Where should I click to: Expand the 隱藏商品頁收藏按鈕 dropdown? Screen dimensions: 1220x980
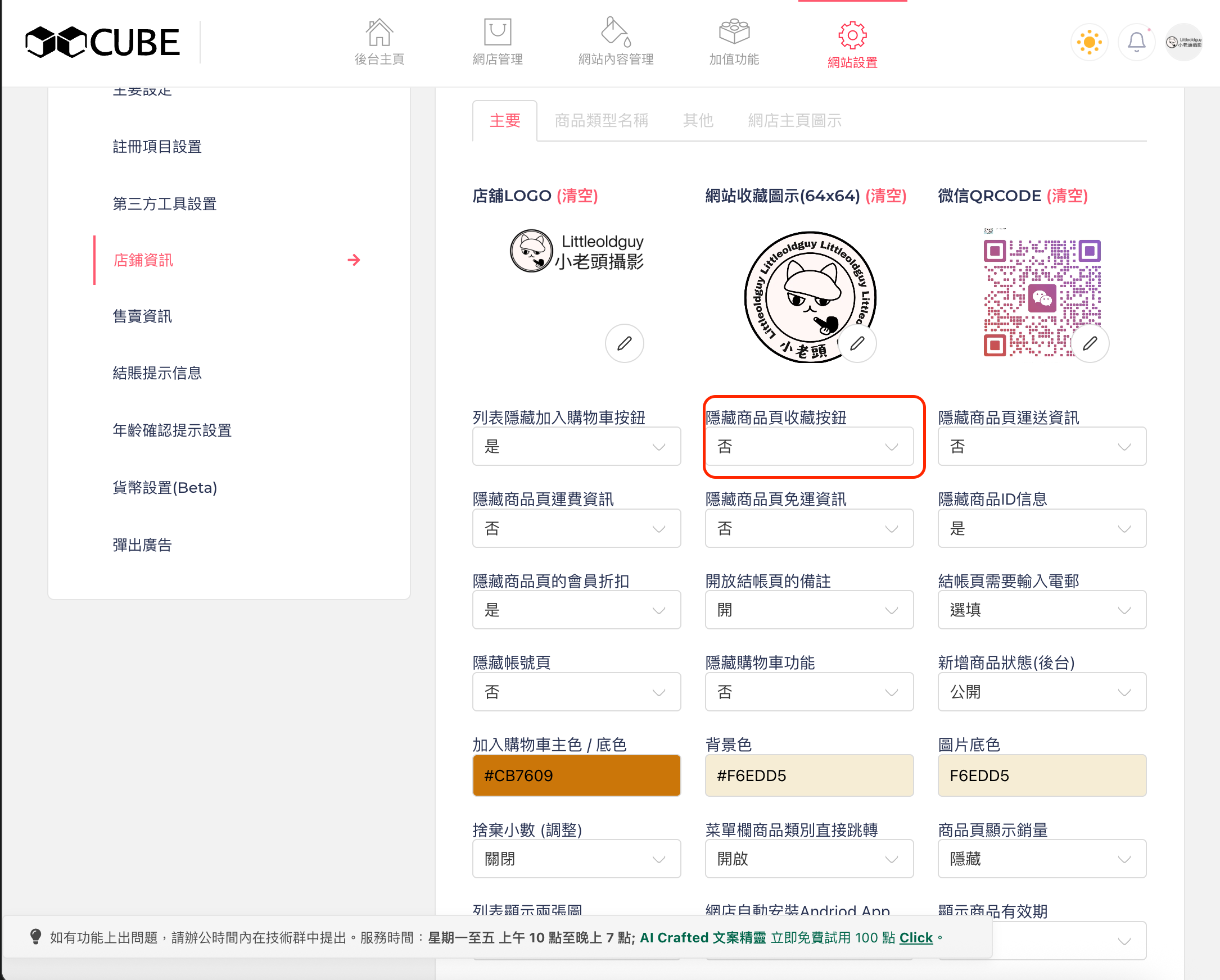click(x=808, y=447)
